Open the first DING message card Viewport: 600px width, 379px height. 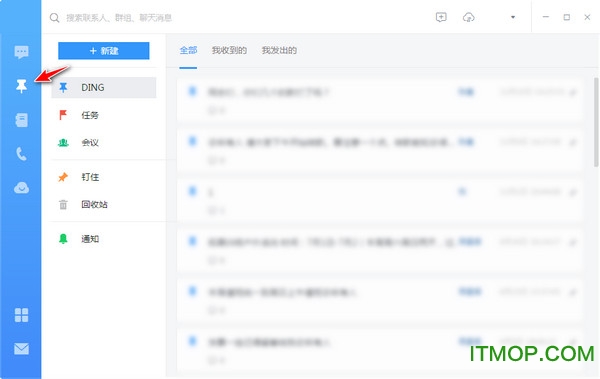tap(379, 100)
